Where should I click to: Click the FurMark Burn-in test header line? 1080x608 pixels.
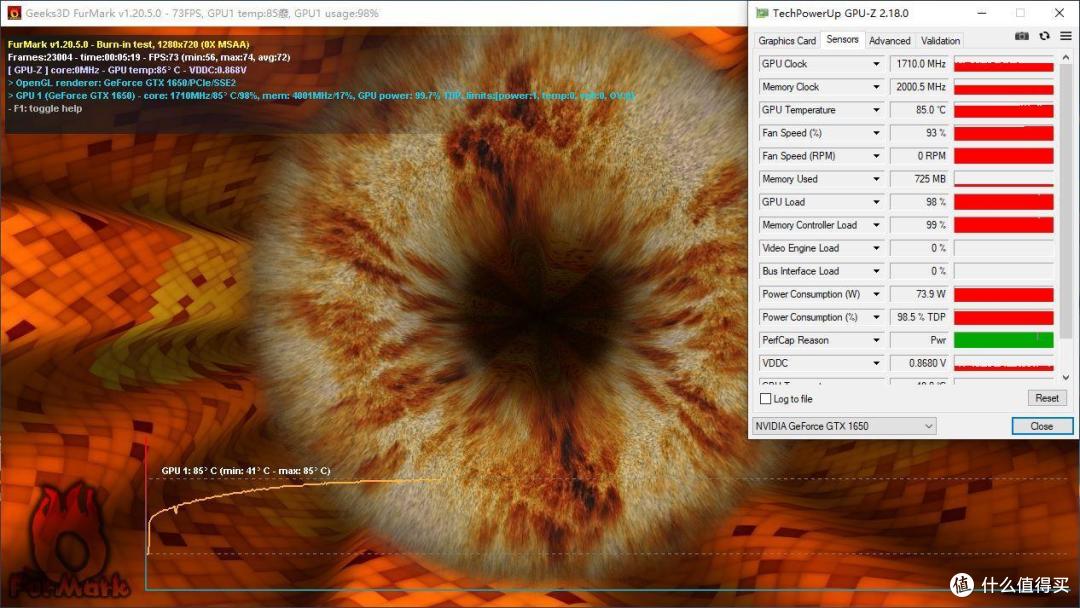[x=129, y=45]
